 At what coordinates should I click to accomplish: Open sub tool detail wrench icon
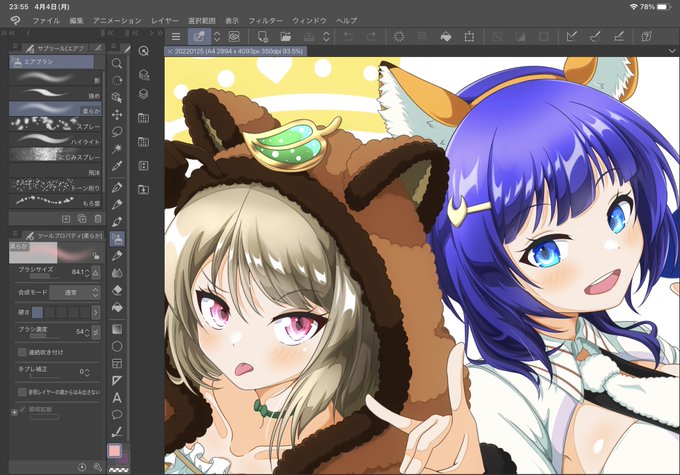pos(98,467)
